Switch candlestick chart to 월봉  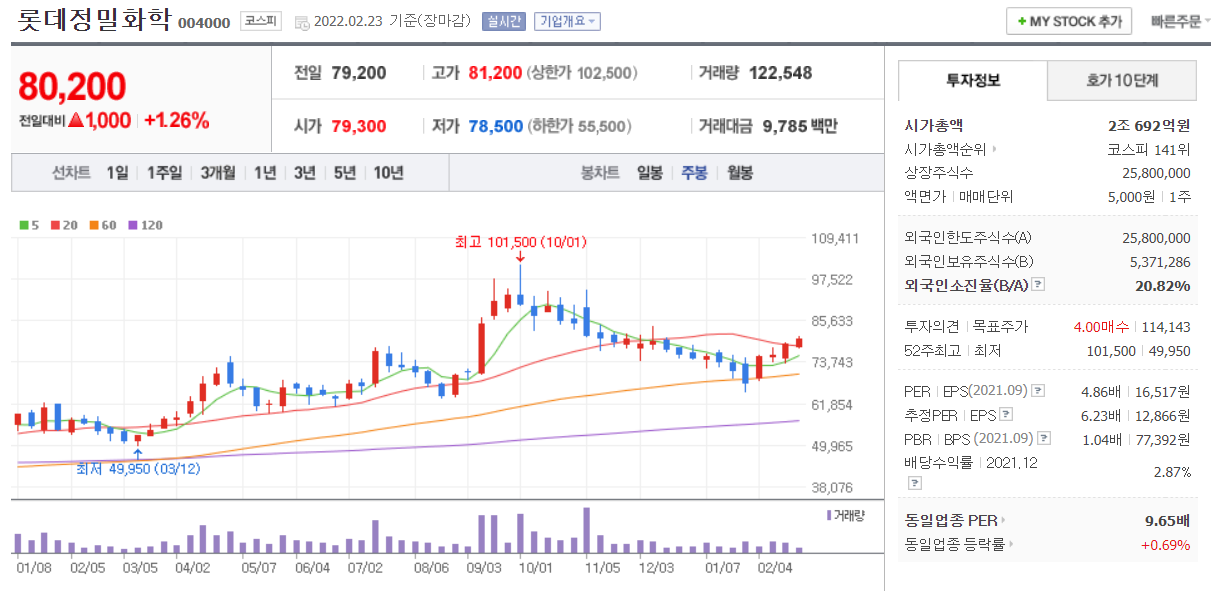pos(740,173)
